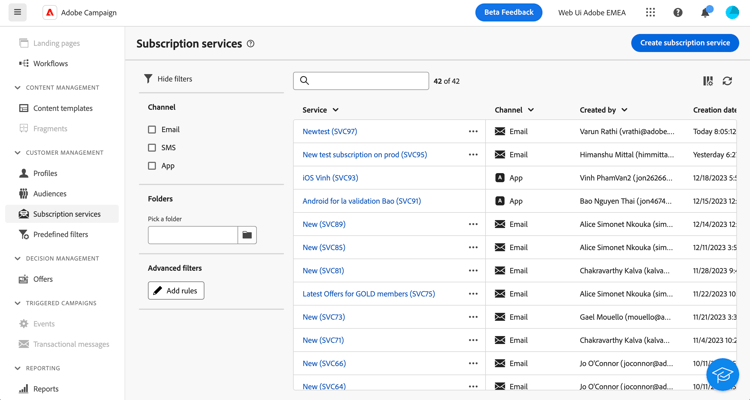Open the hamburger navigation menu
The height and width of the screenshot is (400, 750).
(x=18, y=12)
